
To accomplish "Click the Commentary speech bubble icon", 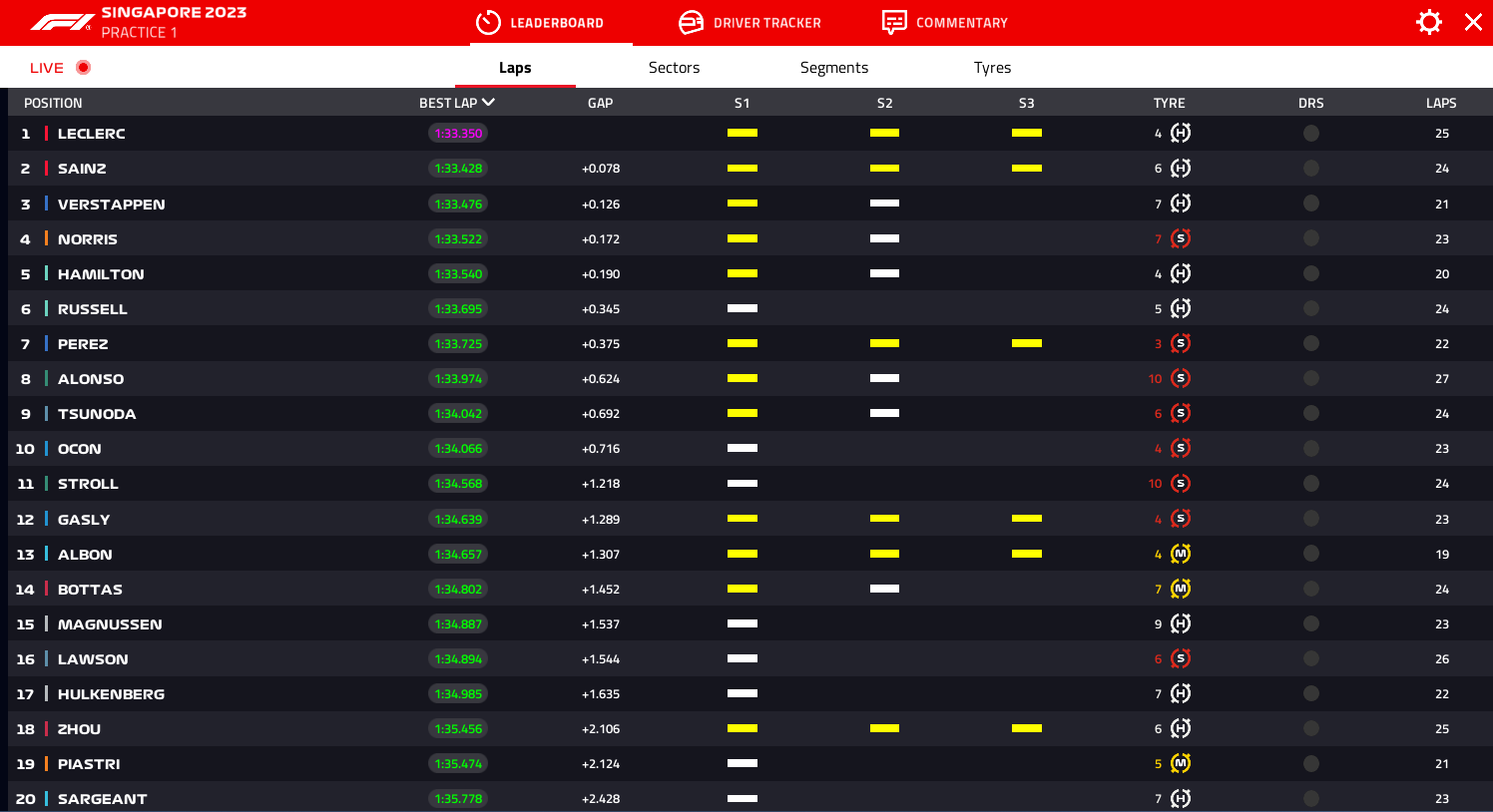I will [894, 22].
